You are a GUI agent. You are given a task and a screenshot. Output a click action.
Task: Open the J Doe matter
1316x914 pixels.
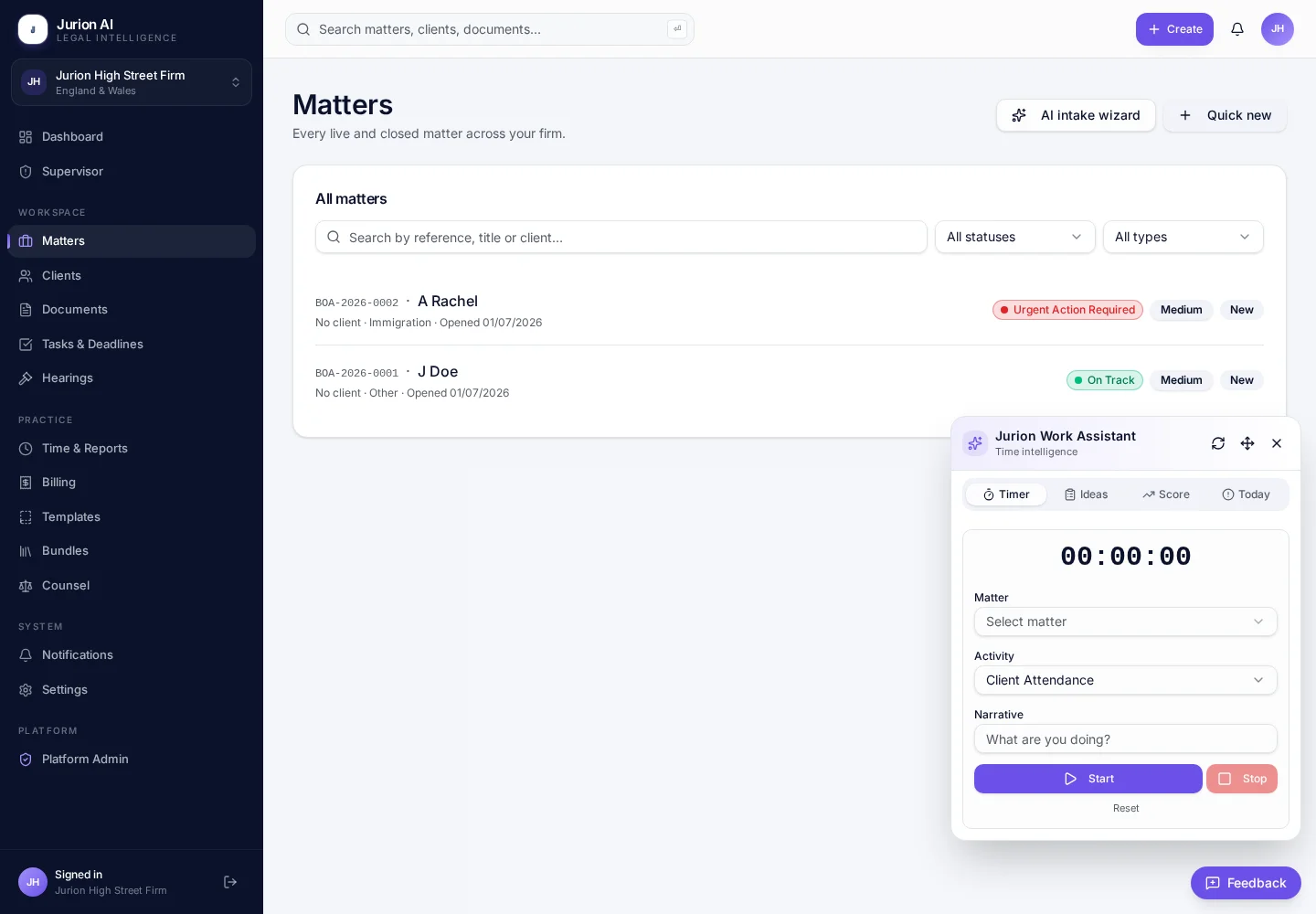click(438, 372)
